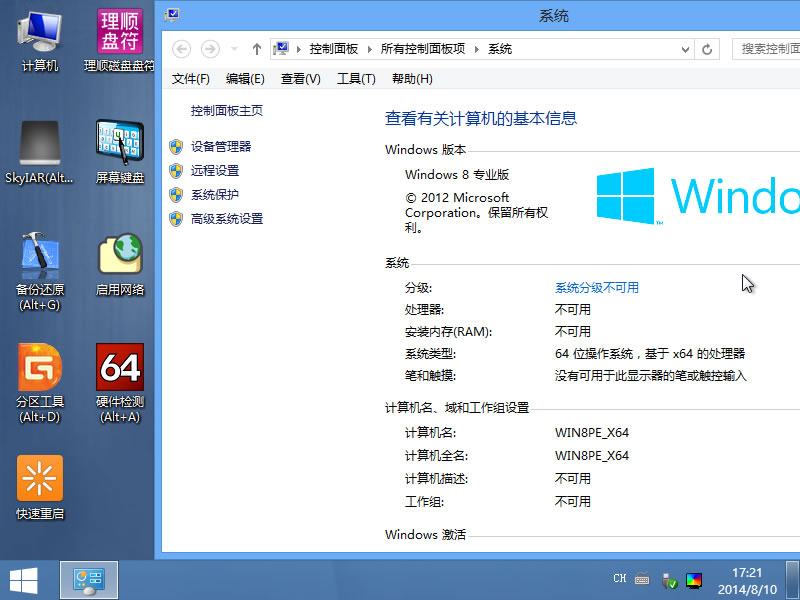Screen dimensions: 800x600
Task: Open the keyboard tray icon
Action: tap(642, 579)
